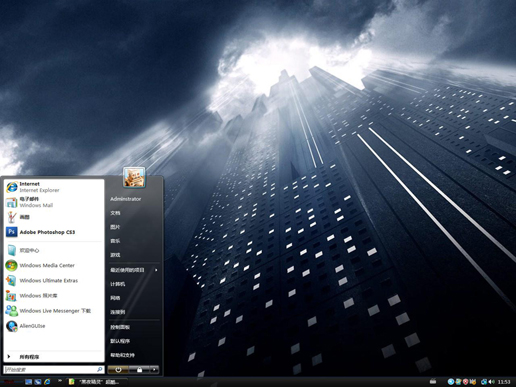Expand All Programs (所有程序) list
This screenshot has width=516, height=387.
(54, 357)
